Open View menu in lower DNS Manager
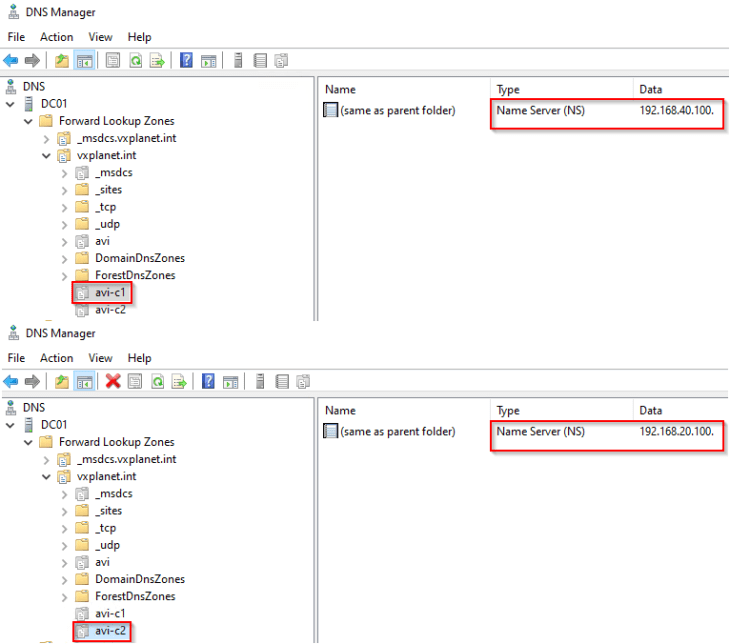 [x=100, y=358]
